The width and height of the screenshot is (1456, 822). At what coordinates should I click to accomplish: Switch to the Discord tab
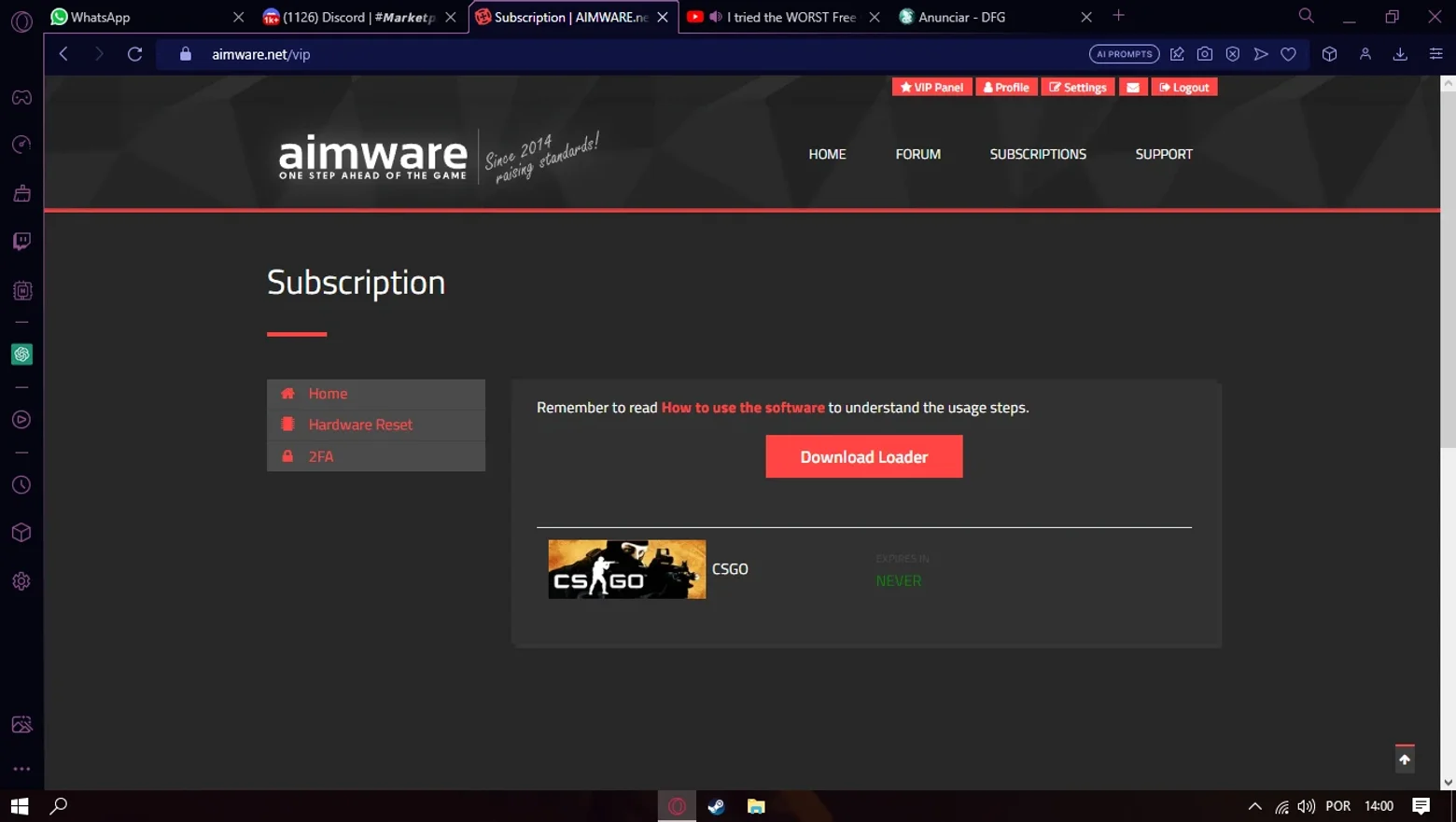pyautogui.click(x=359, y=17)
